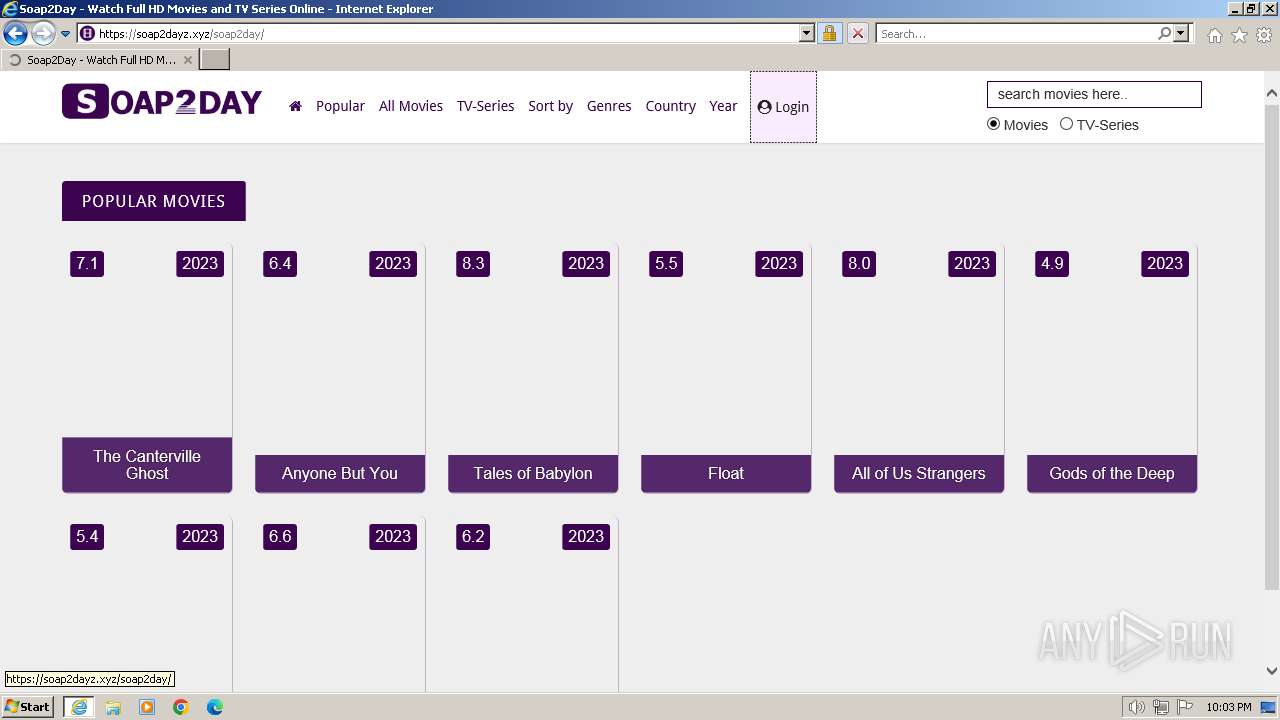Select the TV-Series radio button
This screenshot has width=1280, height=720.
pyautogui.click(x=1066, y=124)
